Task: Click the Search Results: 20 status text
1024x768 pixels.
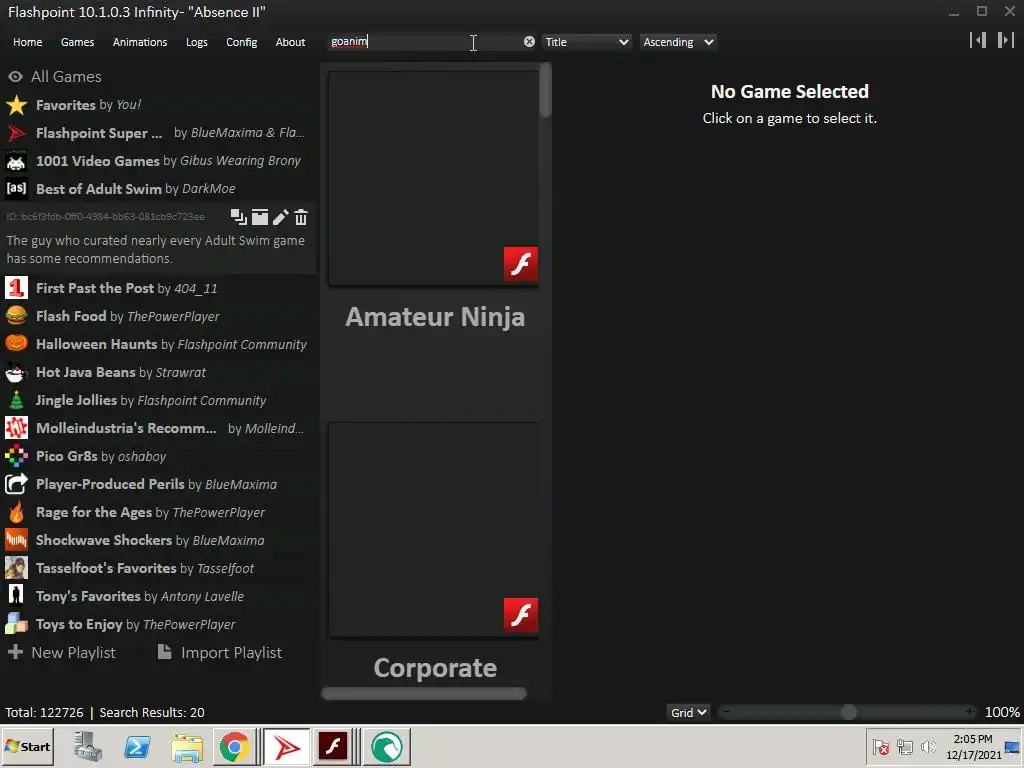Action: [x=152, y=712]
